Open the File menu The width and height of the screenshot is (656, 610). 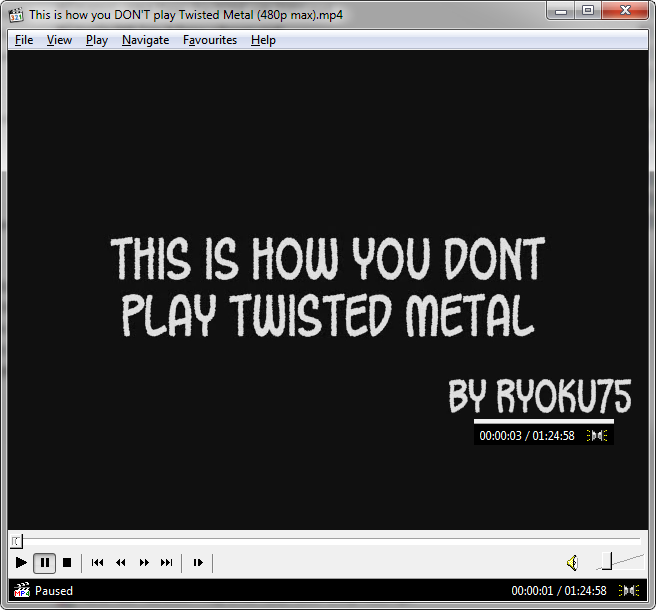point(24,40)
